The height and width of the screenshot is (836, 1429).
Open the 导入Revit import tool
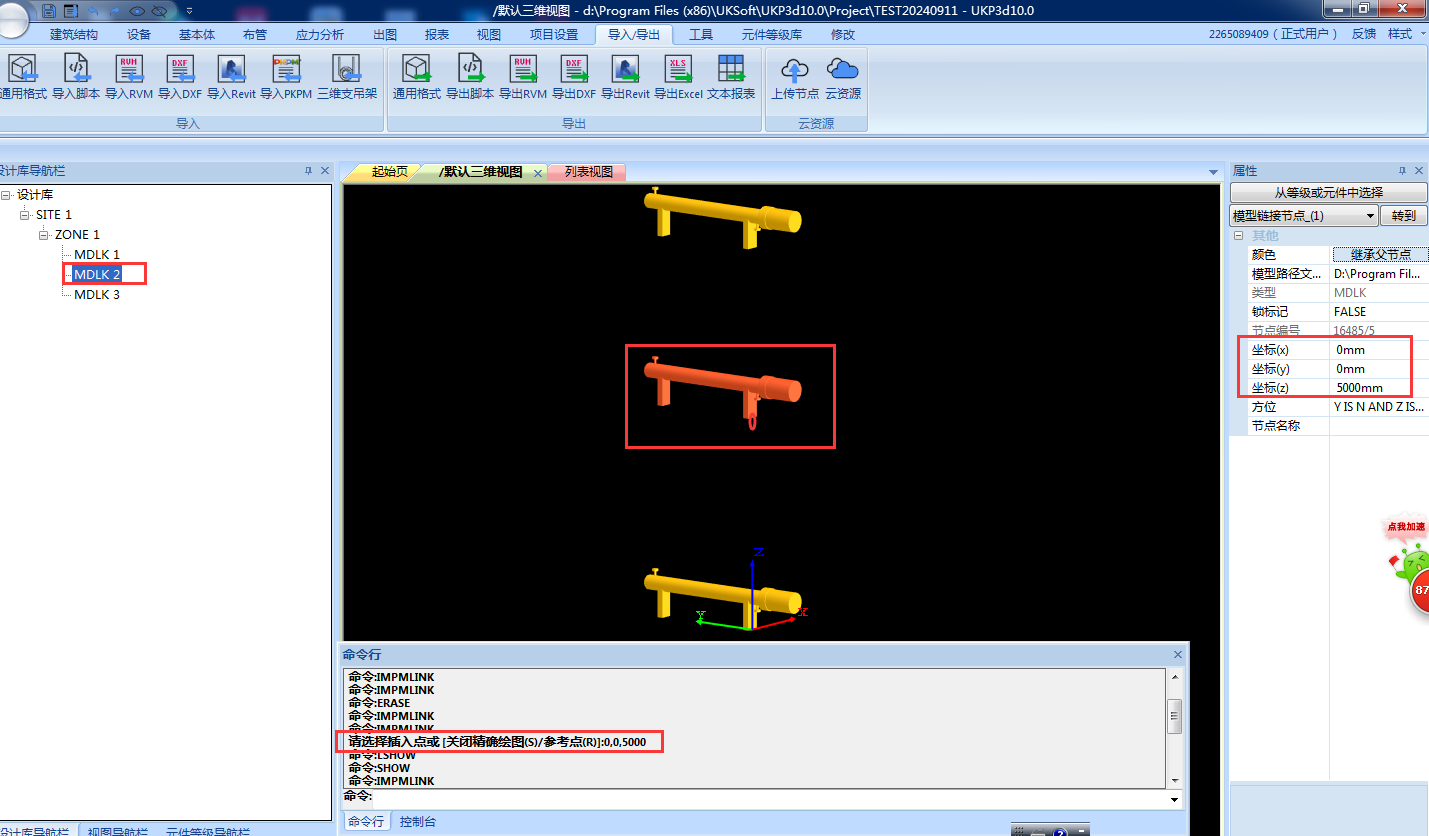tap(232, 69)
